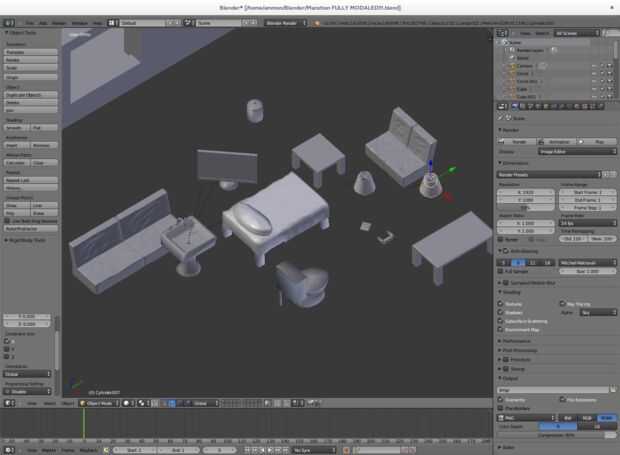
Task: Open the PNG file format dropdown
Action: click(x=527, y=418)
